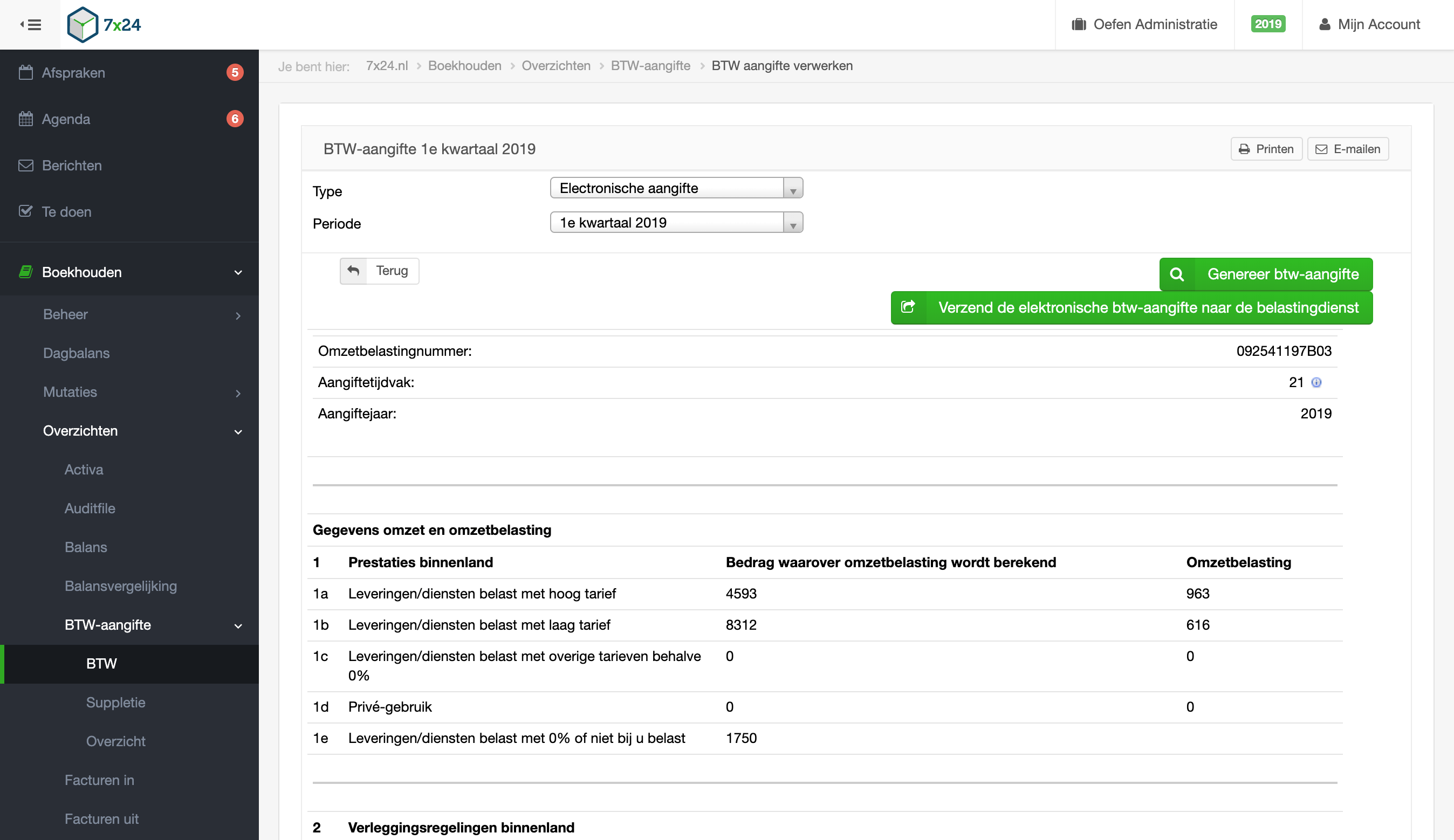Open Balansvergelijking overview

pos(129,586)
